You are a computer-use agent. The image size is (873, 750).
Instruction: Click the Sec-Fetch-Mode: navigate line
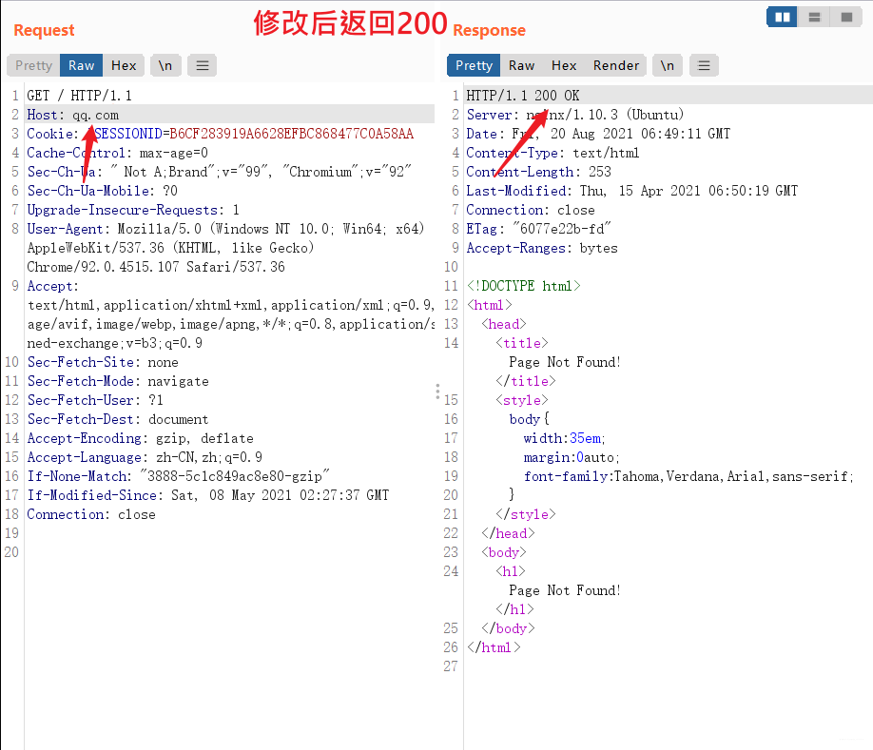pyautogui.click(x=118, y=381)
